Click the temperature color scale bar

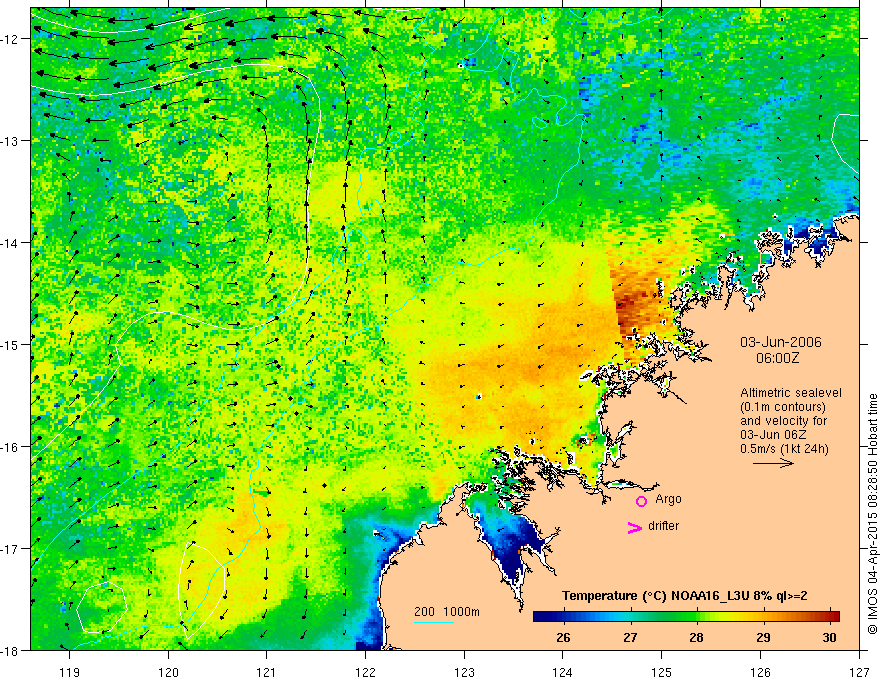686,616
